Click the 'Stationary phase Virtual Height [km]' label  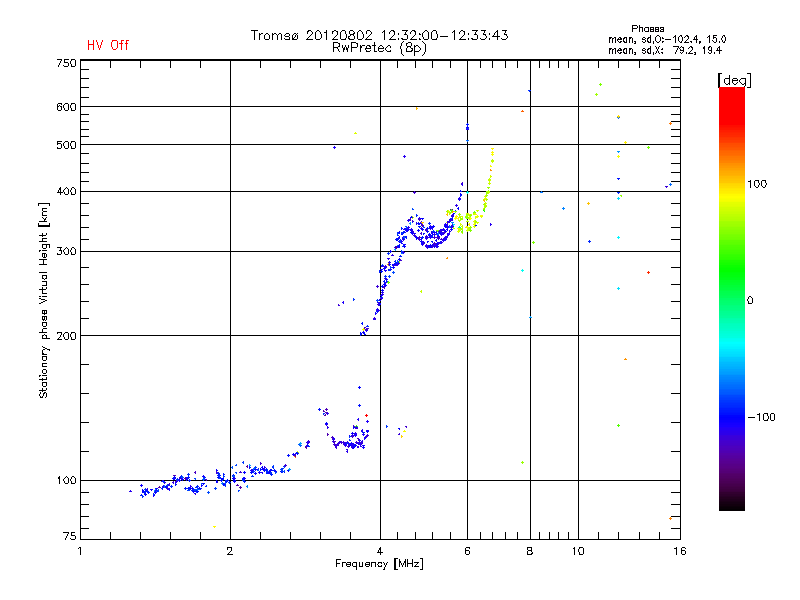tap(43, 300)
